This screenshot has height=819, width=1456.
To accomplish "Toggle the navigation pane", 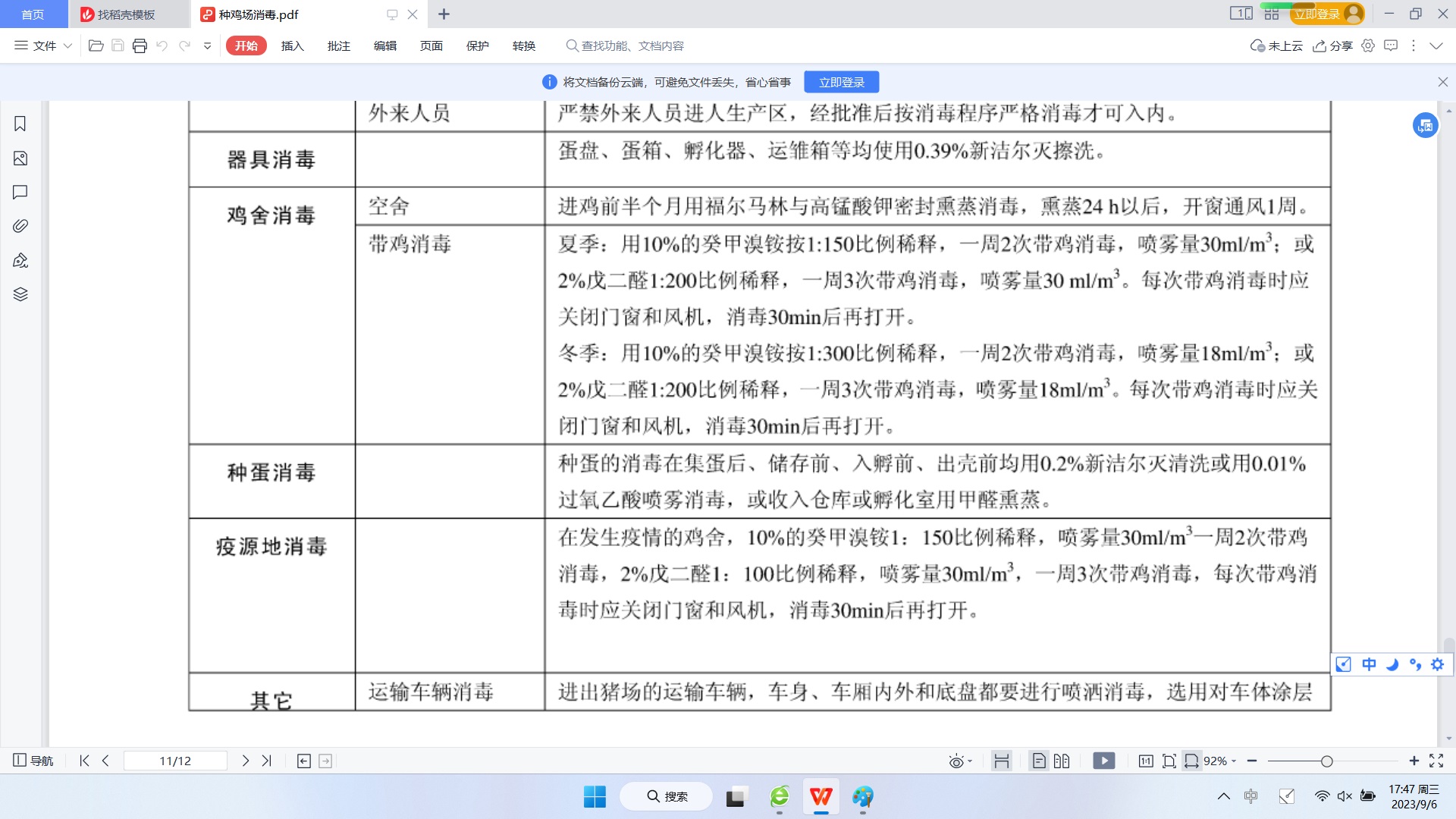I will (33, 761).
